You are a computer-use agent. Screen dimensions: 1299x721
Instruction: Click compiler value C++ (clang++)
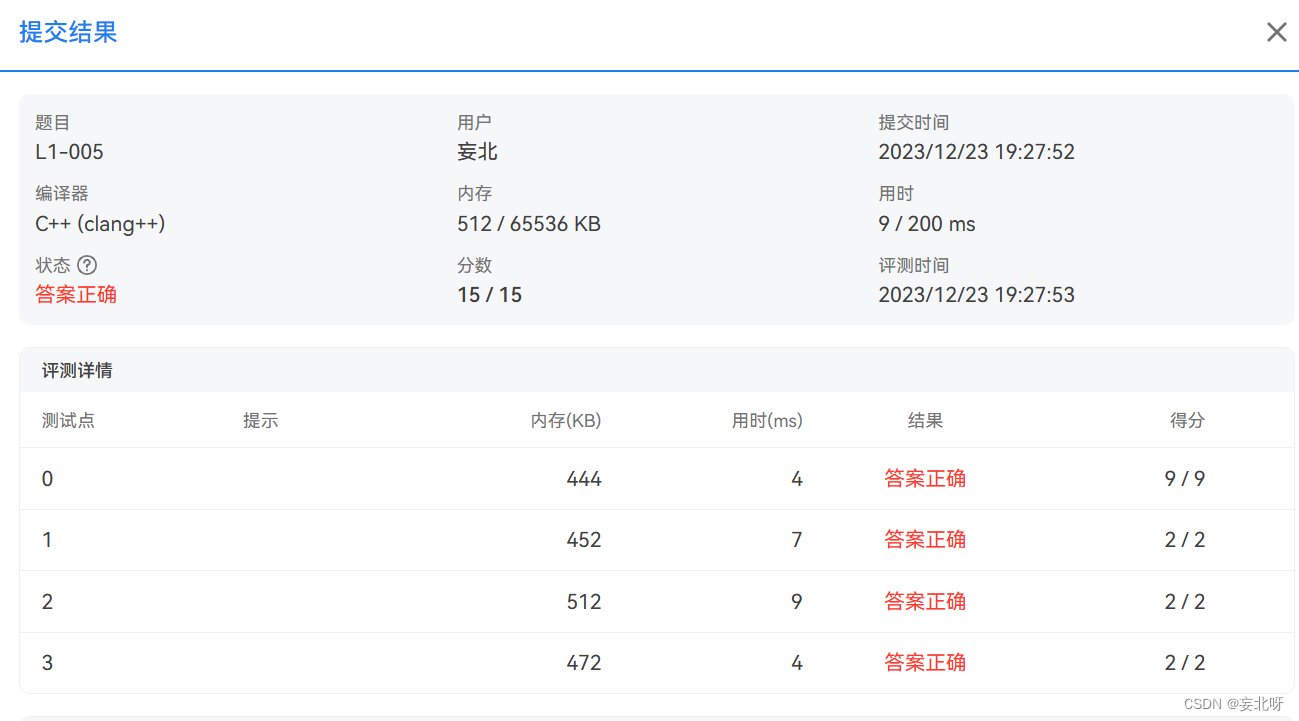click(x=100, y=224)
